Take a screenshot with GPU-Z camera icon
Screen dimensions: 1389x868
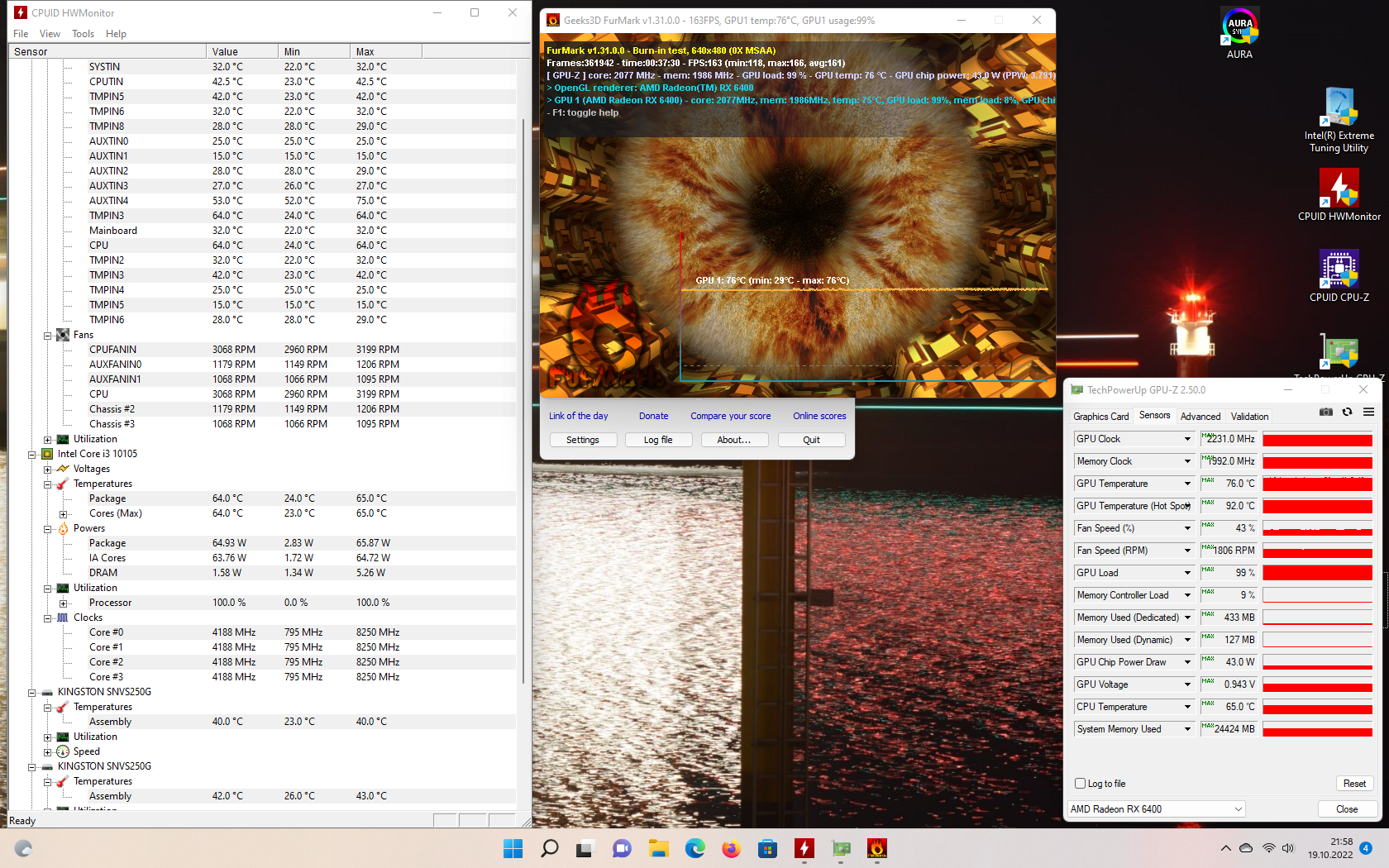(1325, 411)
